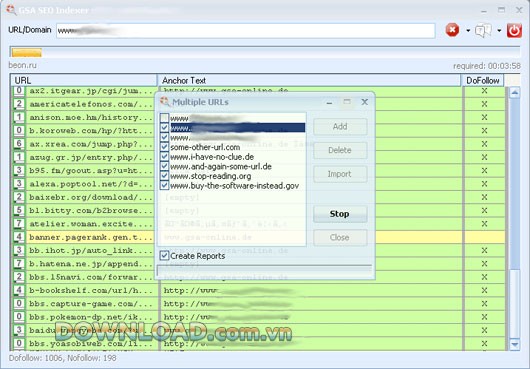The height and width of the screenshot is (369, 530).
Task: Toggle checkbox for www.and-again-some-url.de
Action: tap(164, 166)
